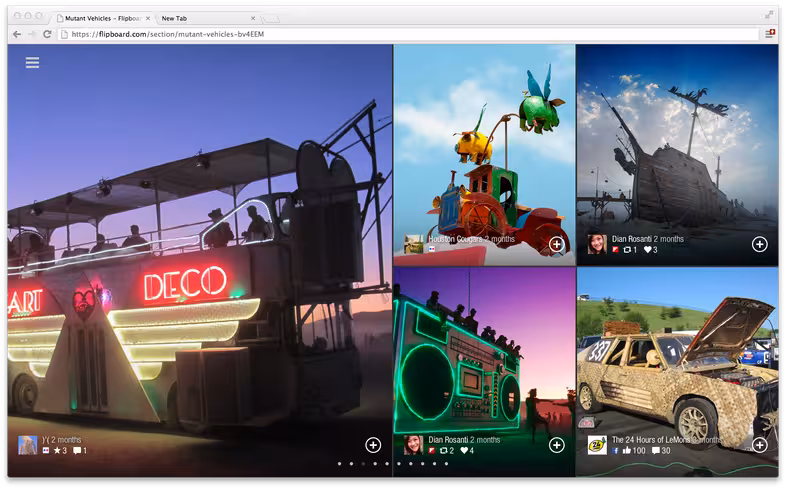Add the Art Deco bus photo with plus icon
This screenshot has height=488, width=786.
(x=373, y=445)
